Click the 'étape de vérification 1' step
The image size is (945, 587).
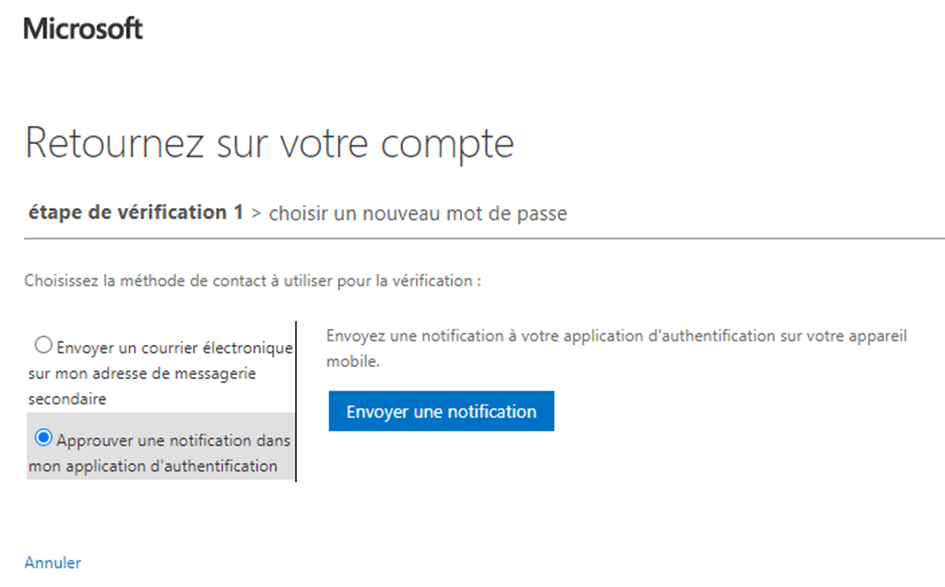pos(136,212)
